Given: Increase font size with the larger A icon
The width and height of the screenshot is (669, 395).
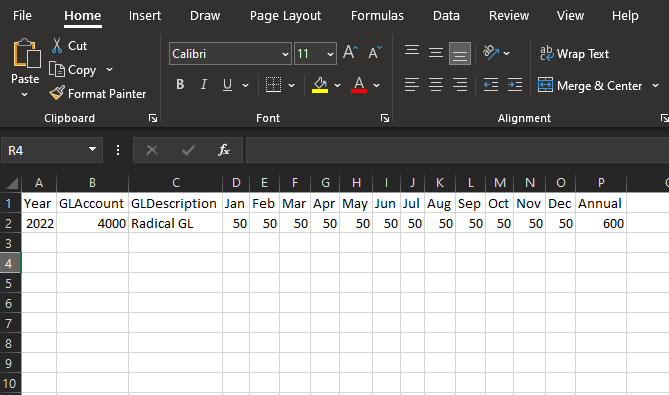Looking at the screenshot, I should click(x=350, y=53).
